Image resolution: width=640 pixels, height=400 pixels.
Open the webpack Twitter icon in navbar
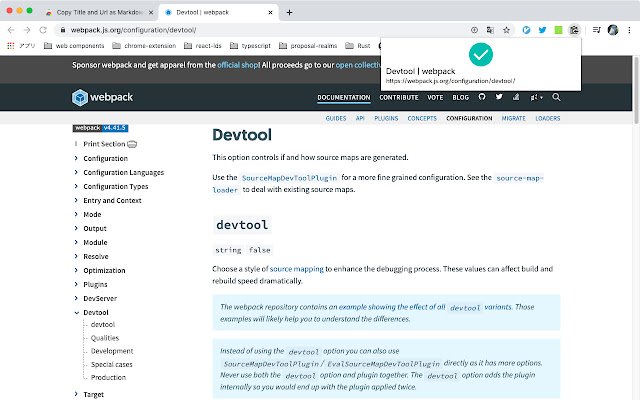(499, 97)
